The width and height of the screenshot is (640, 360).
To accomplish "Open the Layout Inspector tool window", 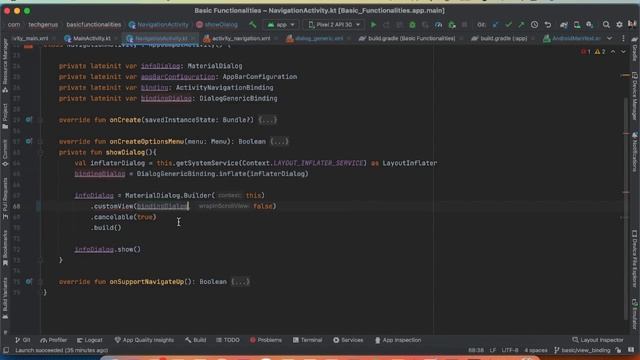I will pos(598,340).
